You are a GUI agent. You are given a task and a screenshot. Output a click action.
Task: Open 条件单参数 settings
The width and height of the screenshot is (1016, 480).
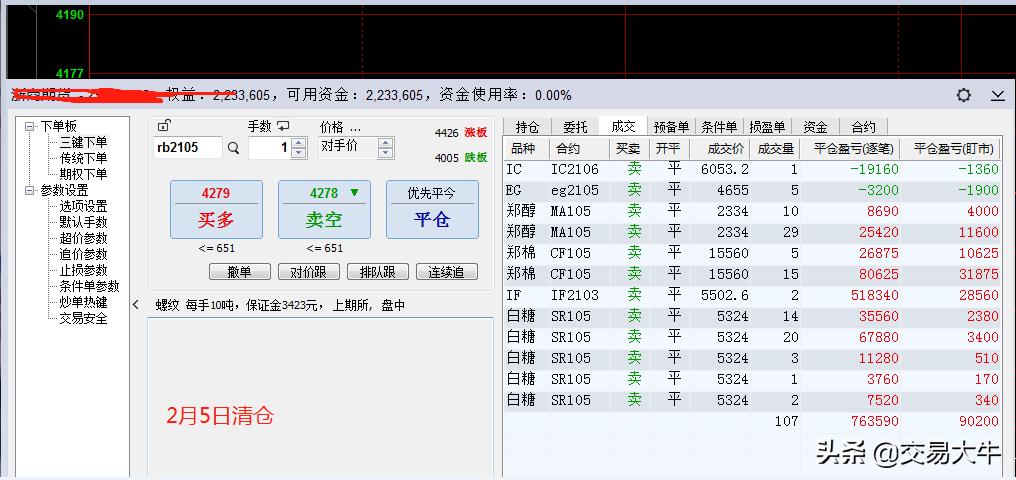click(x=89, y=286)
